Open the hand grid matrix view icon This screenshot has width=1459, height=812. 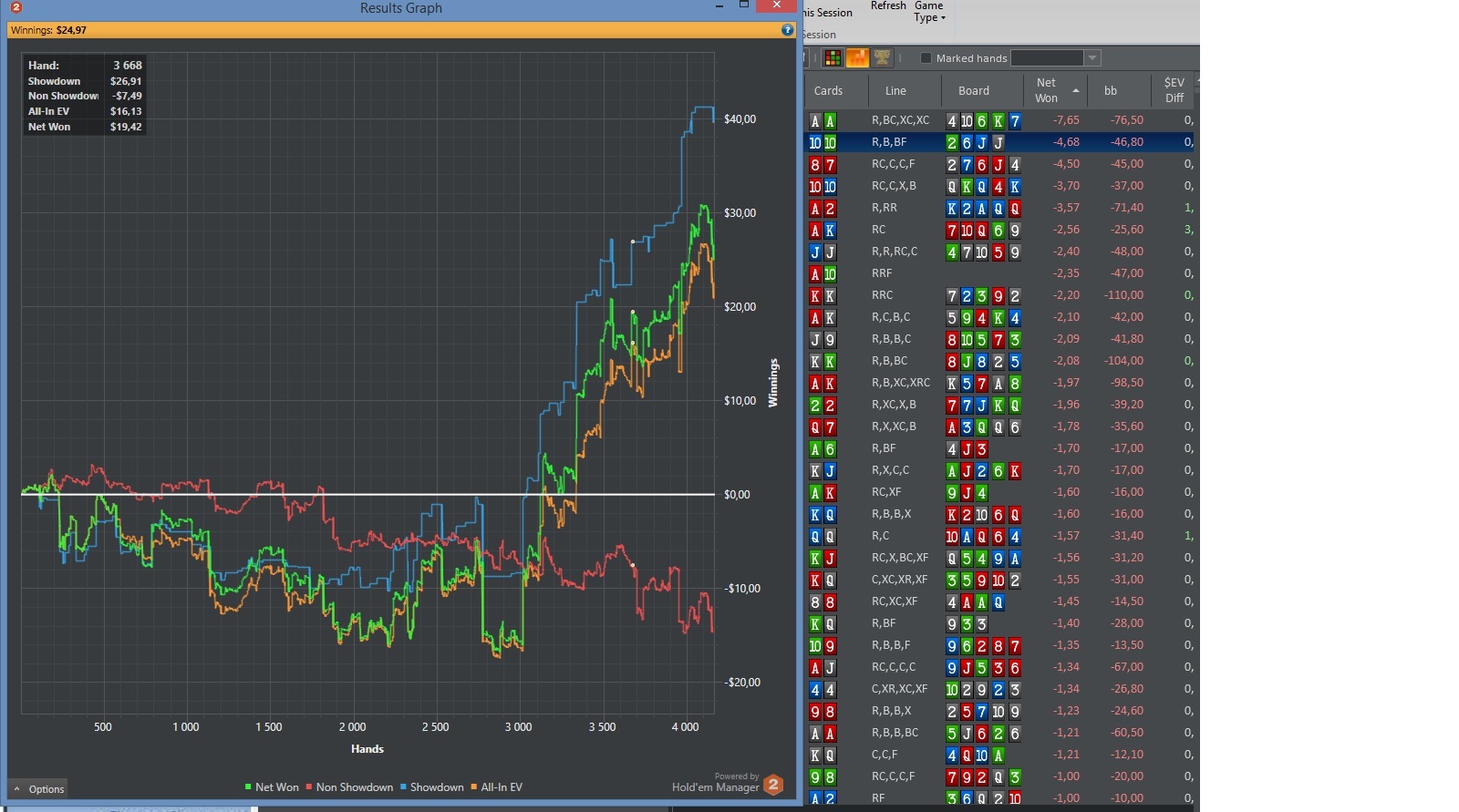tap(833, 57)
